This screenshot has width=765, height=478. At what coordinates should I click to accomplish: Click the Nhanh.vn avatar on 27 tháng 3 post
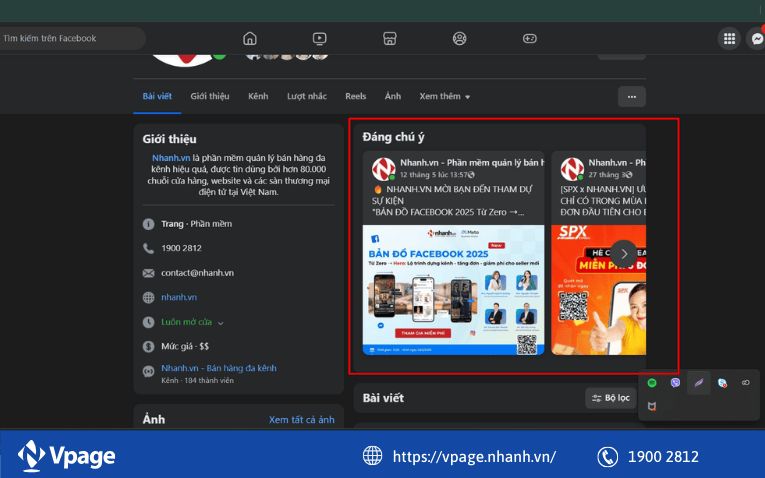pyautogui.click(x=572, y=169)
